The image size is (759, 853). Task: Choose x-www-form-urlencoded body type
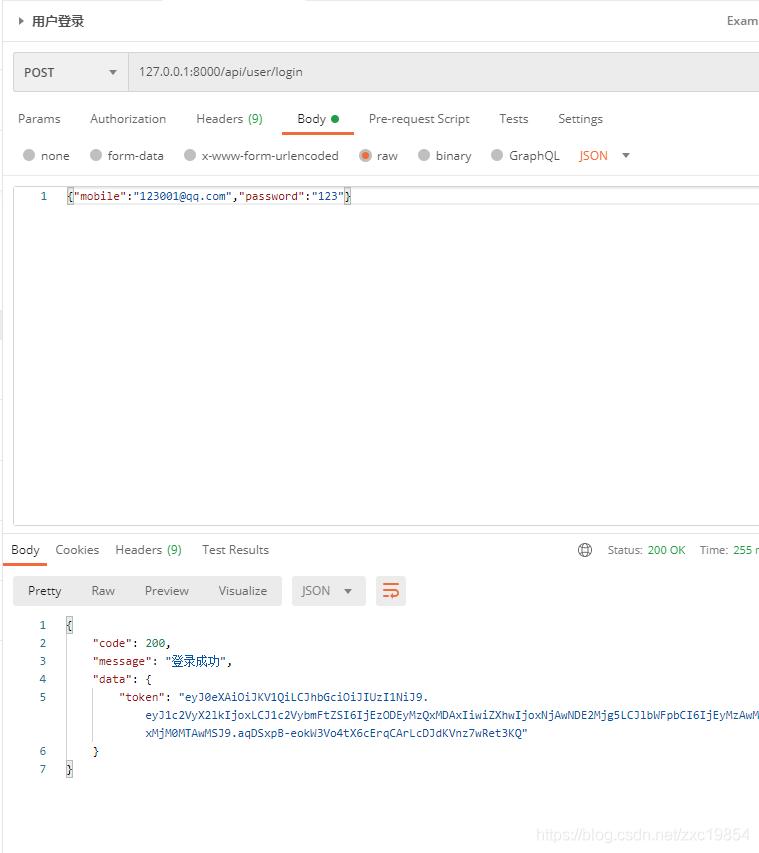[x=188, y=155]
